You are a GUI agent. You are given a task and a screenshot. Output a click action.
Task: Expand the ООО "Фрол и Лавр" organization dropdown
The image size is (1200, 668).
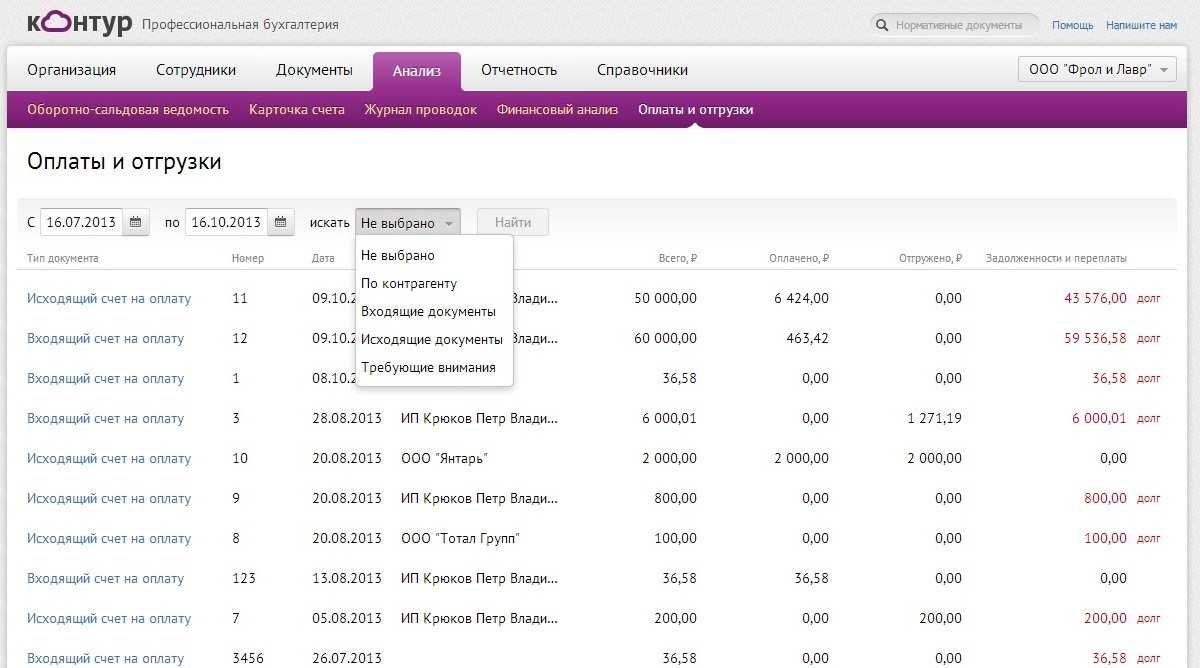click(x=1096, y=70)
